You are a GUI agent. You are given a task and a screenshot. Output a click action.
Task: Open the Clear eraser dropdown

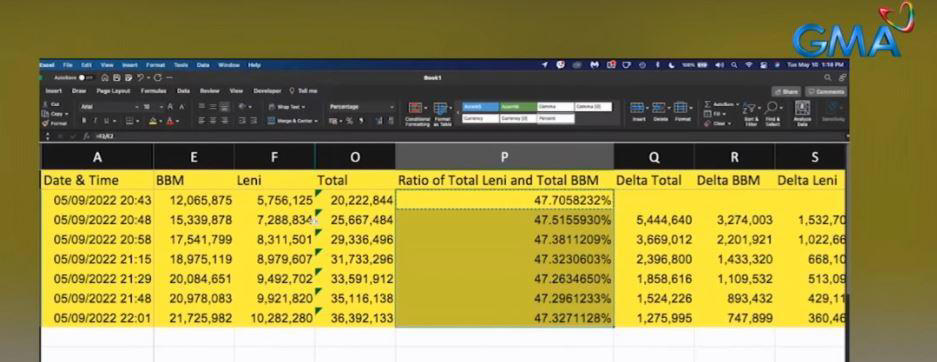(x=719, y=124)
